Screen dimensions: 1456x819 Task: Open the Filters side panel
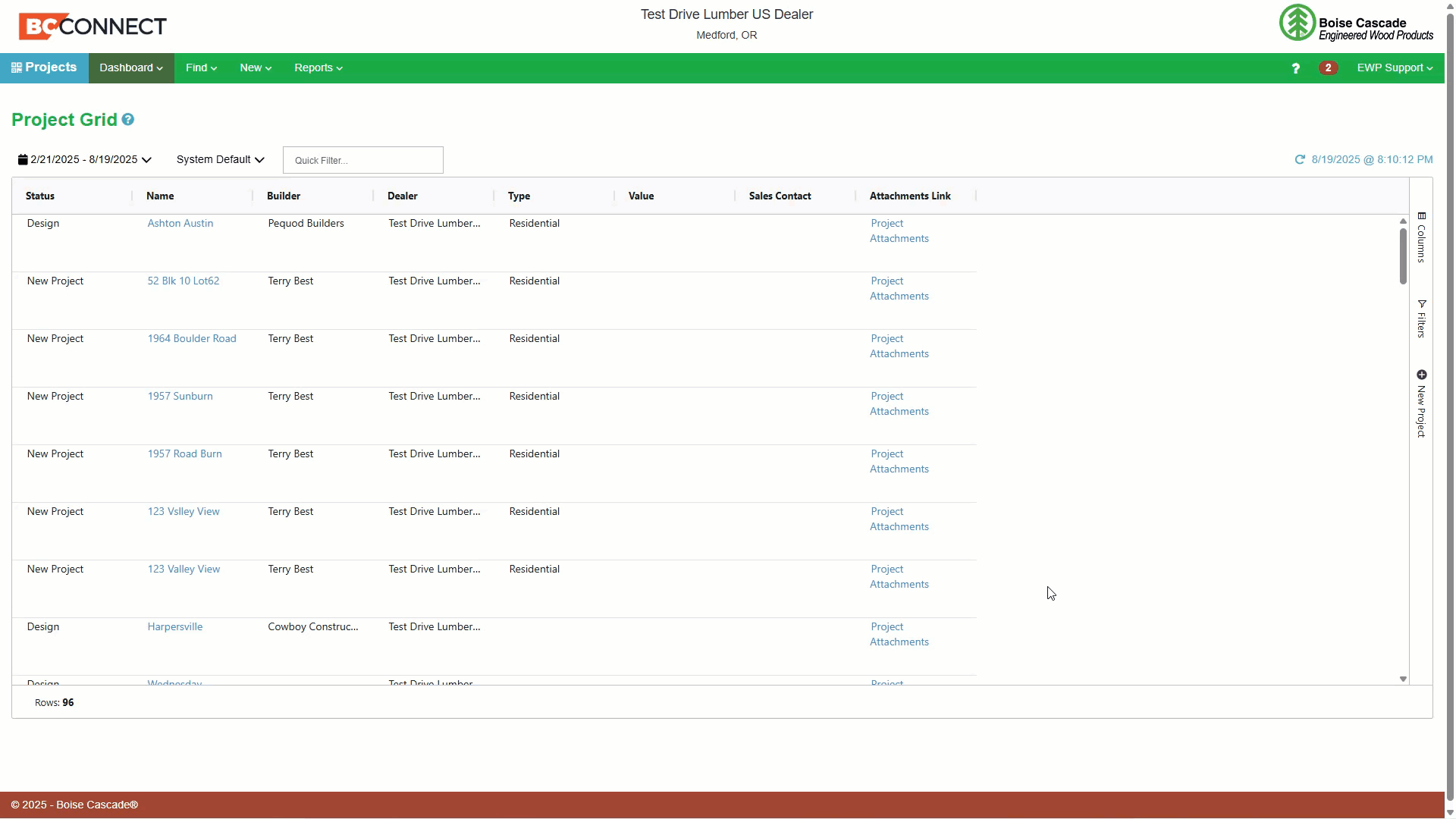tap(1421, 318)
